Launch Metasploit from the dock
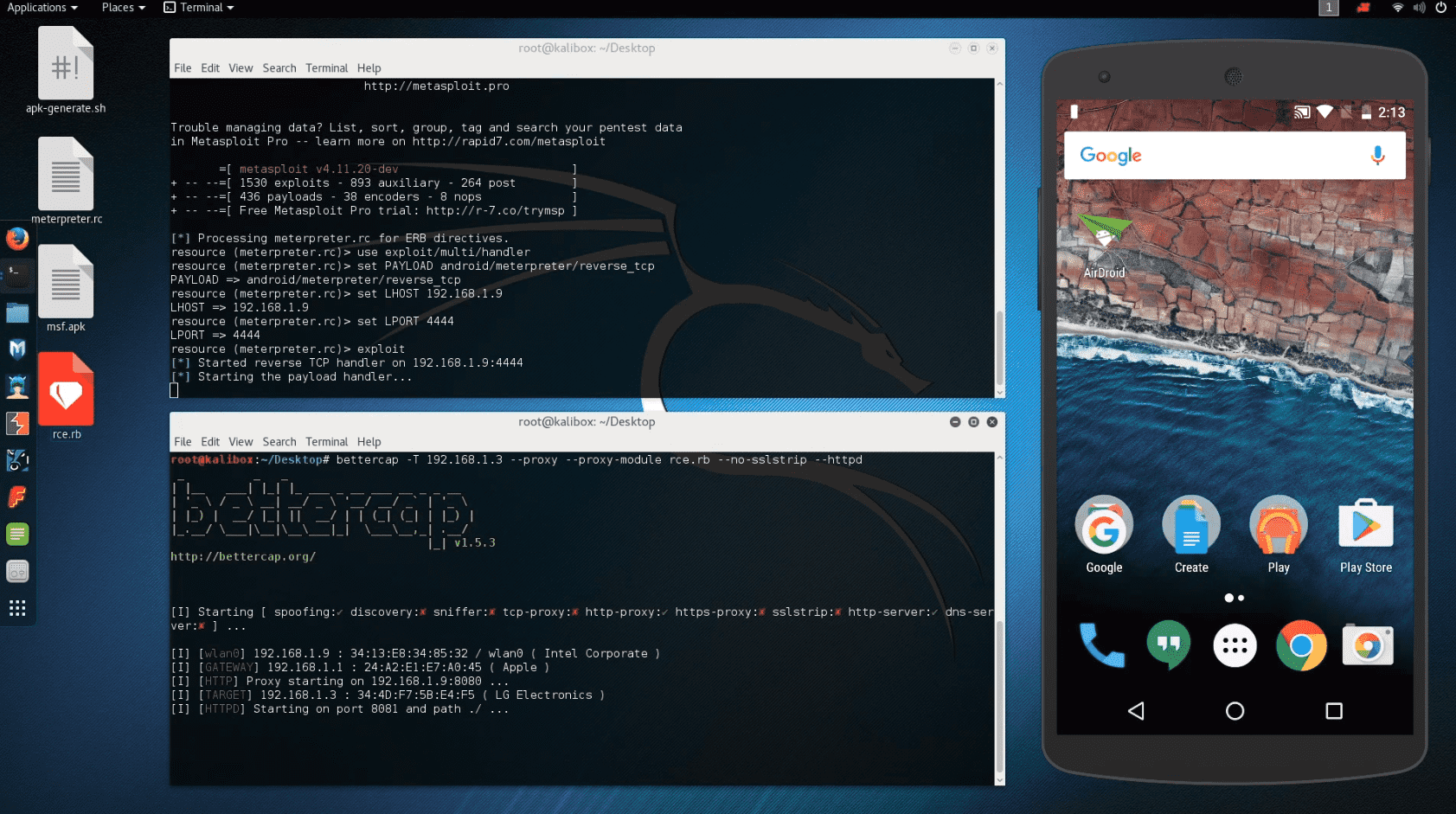The image size is (1456, 814). (x=17, y=349)
